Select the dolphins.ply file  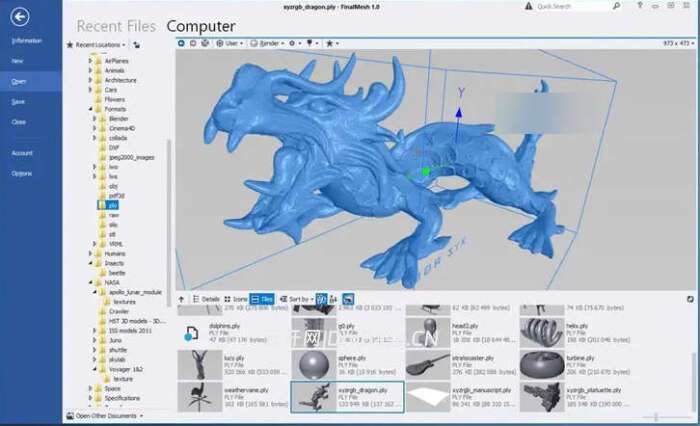[x=233, y=333]
